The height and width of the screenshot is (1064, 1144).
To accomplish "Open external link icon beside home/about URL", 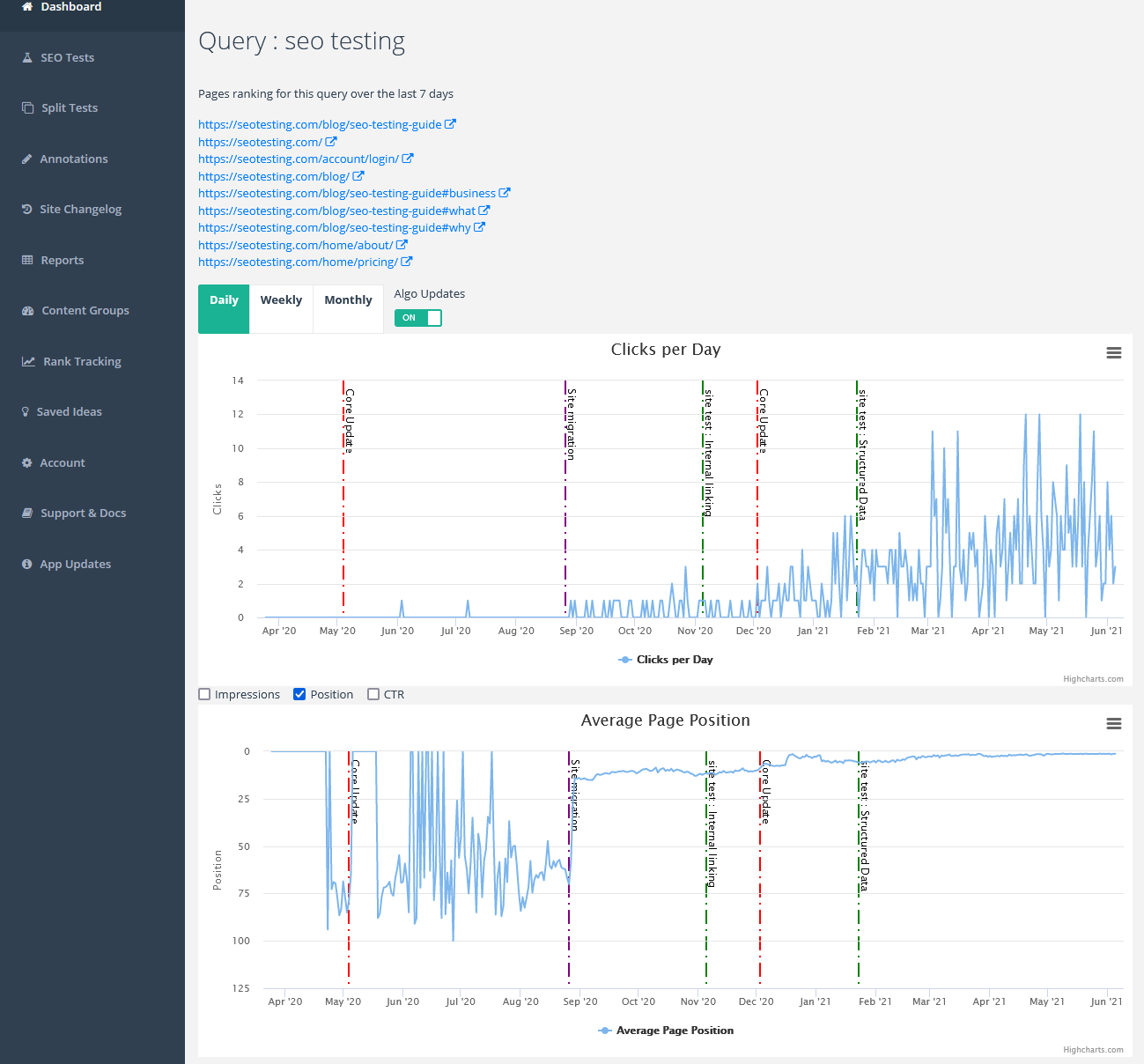I will point(402,244).
